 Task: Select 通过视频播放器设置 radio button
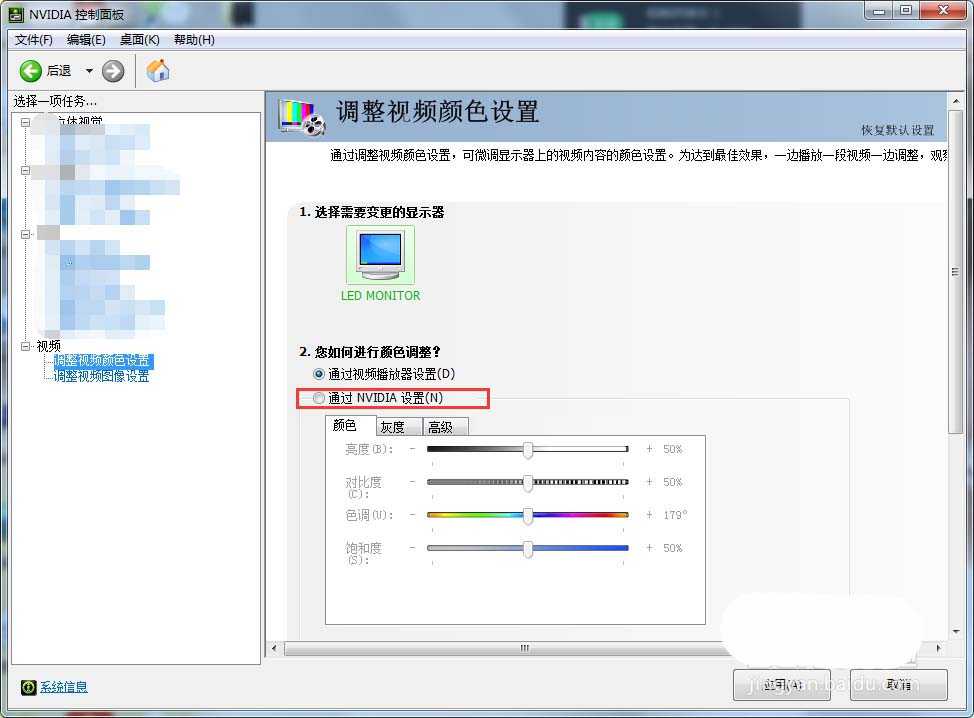click(x=319, y=375)
